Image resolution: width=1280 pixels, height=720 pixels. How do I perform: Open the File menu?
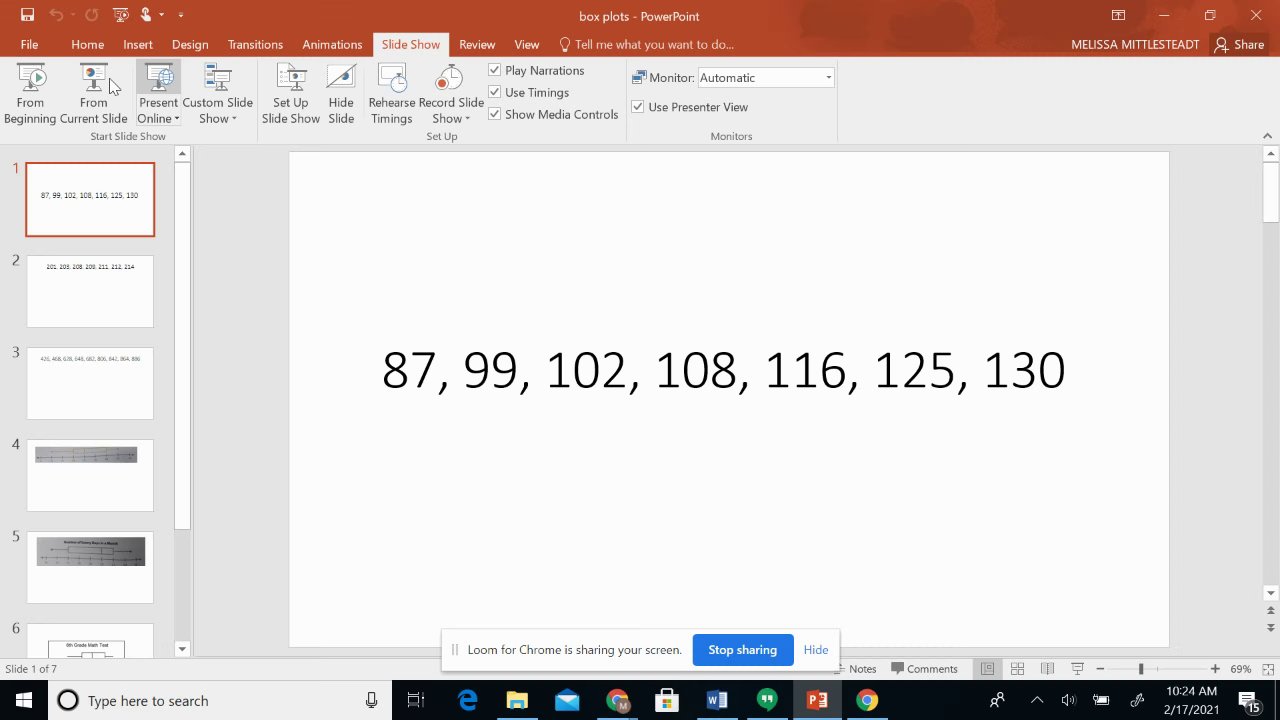pyautogui.click(x=29, y=44)
